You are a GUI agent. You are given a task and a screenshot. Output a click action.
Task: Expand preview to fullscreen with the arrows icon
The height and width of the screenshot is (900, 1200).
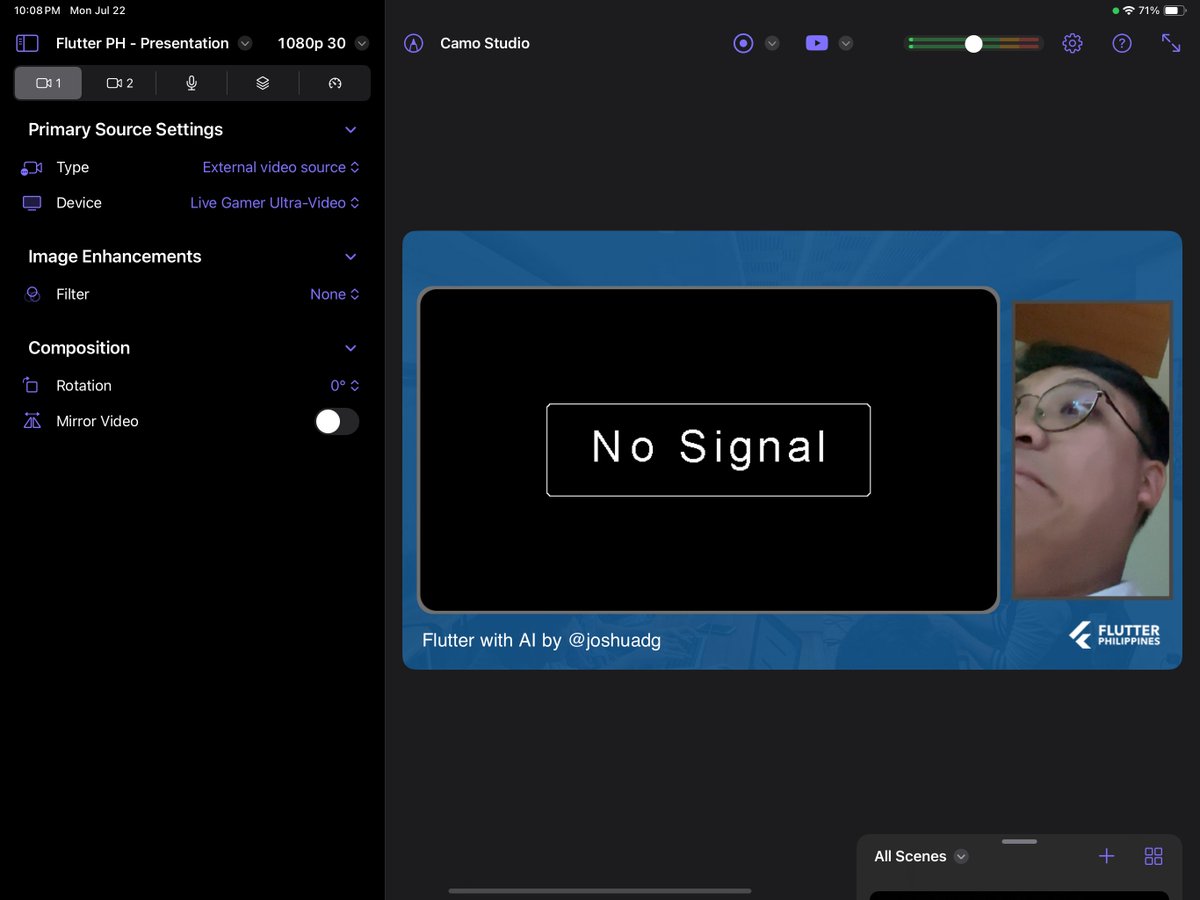pyautogui.click(x=1171, y=43)
